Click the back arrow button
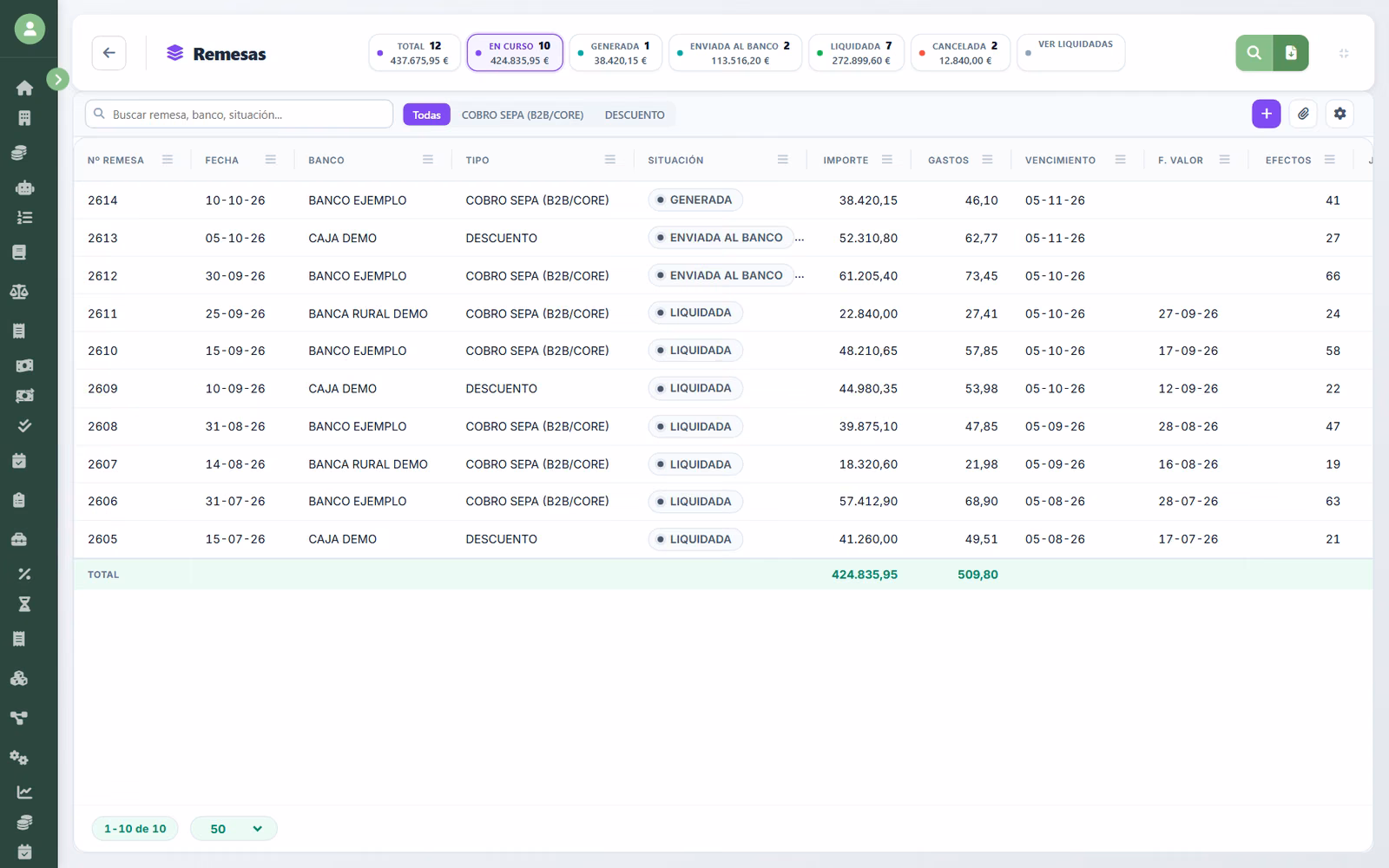The width and height of the screenshot is (1389, 868). [109, 53]
